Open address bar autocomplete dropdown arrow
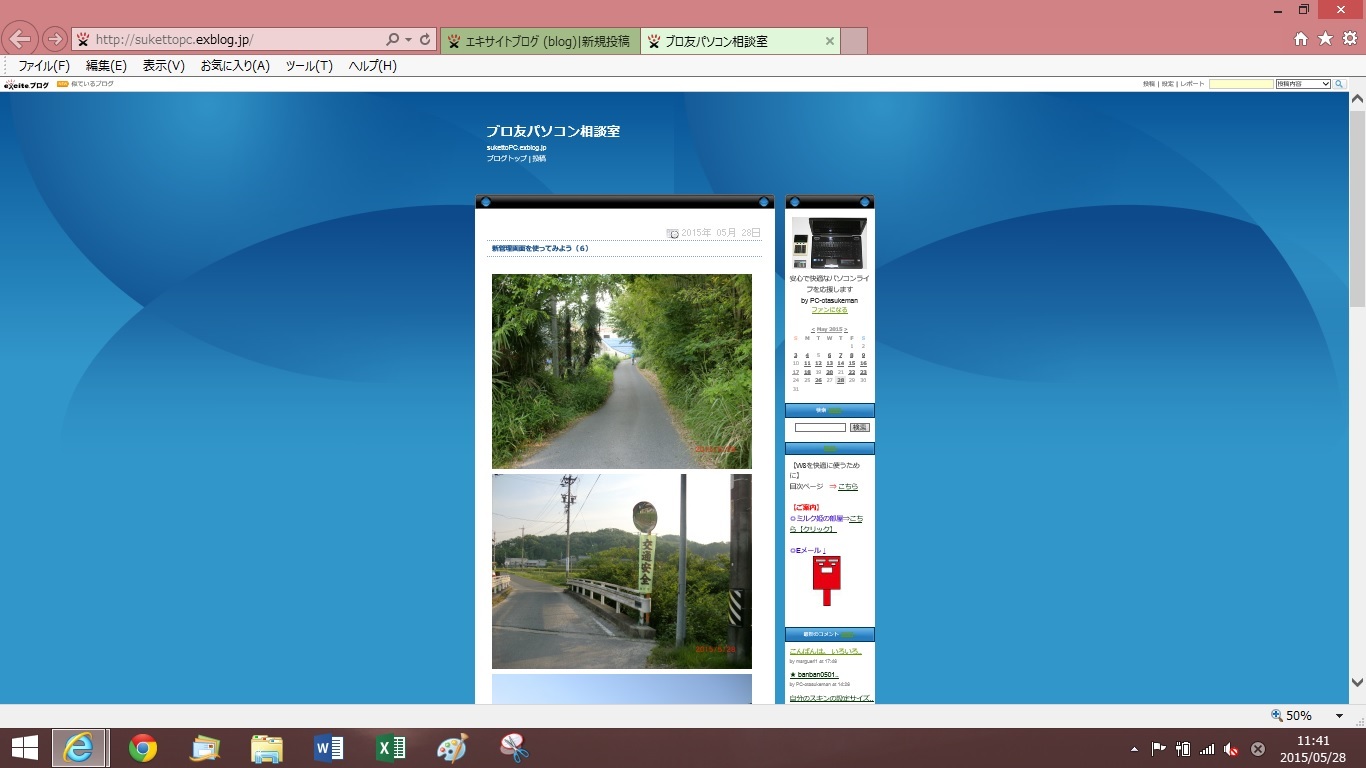The image size is (1366, 768). click(x=408, y=40)
